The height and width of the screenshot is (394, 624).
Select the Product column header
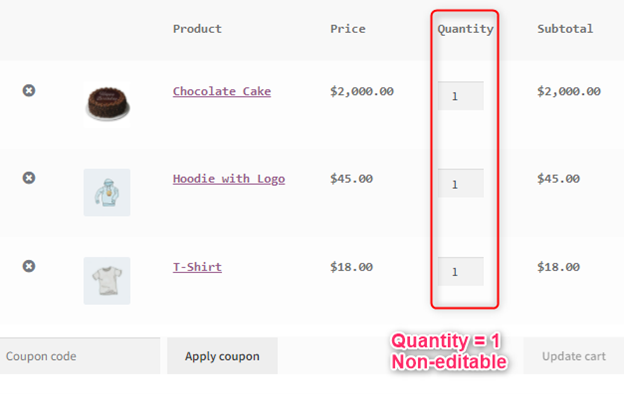pyautogui.click(x=197, y=29)
